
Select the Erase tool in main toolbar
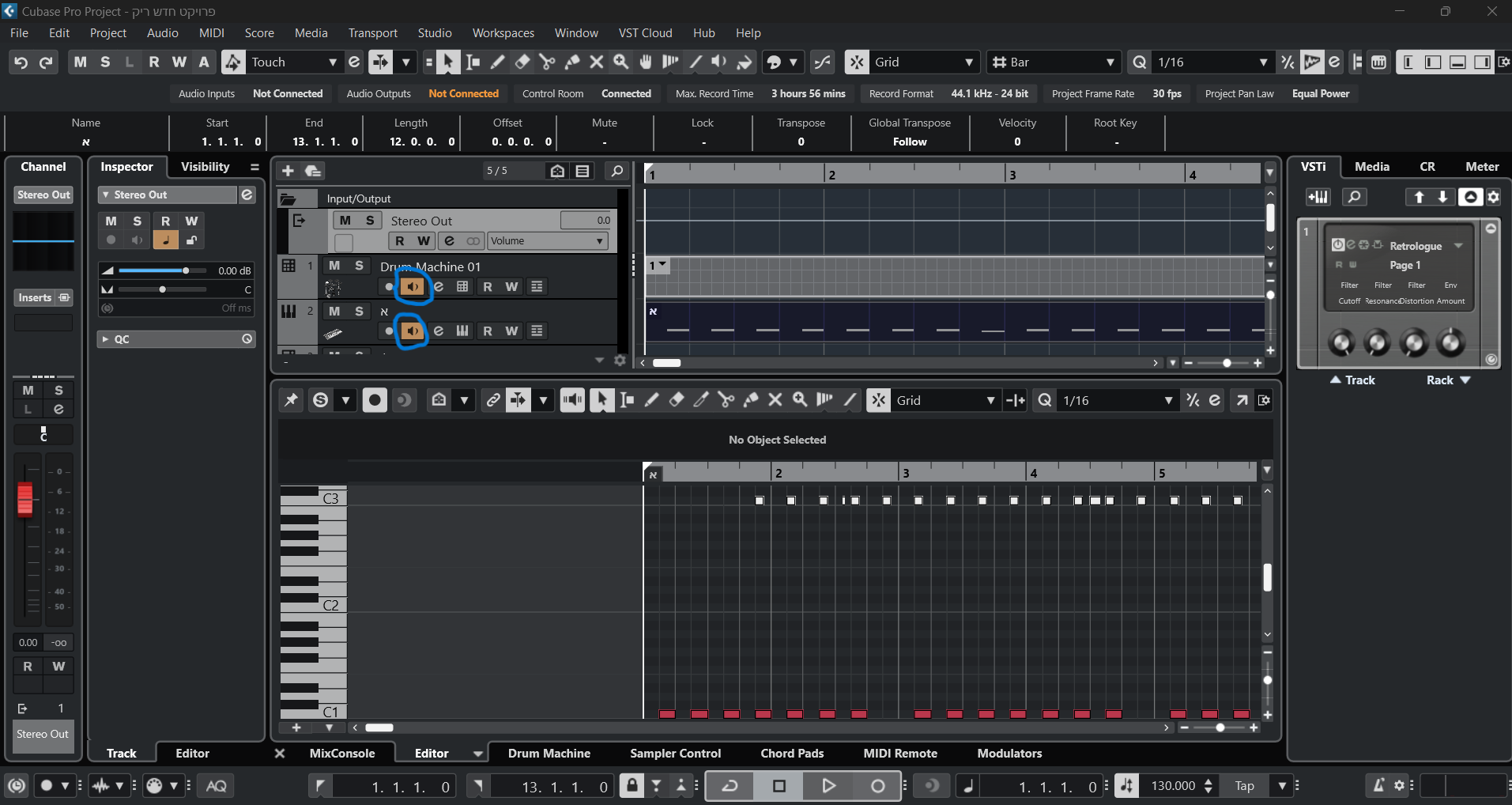[x=522, y=62]
